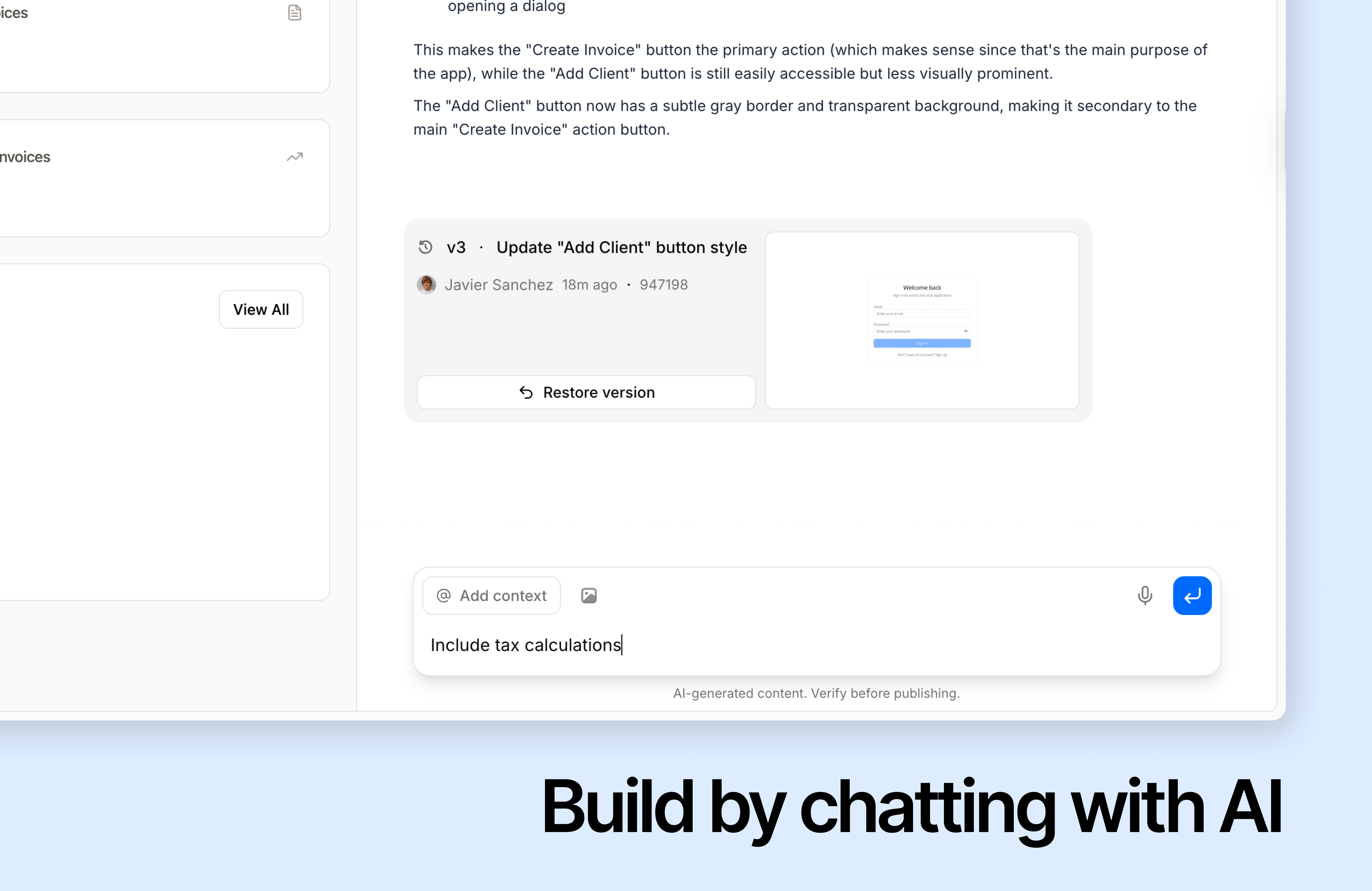Viewport: 1372px width, 891px height.
Task: Click the trending arrow icon on invoices card
Action: click(x=295, y=157)
